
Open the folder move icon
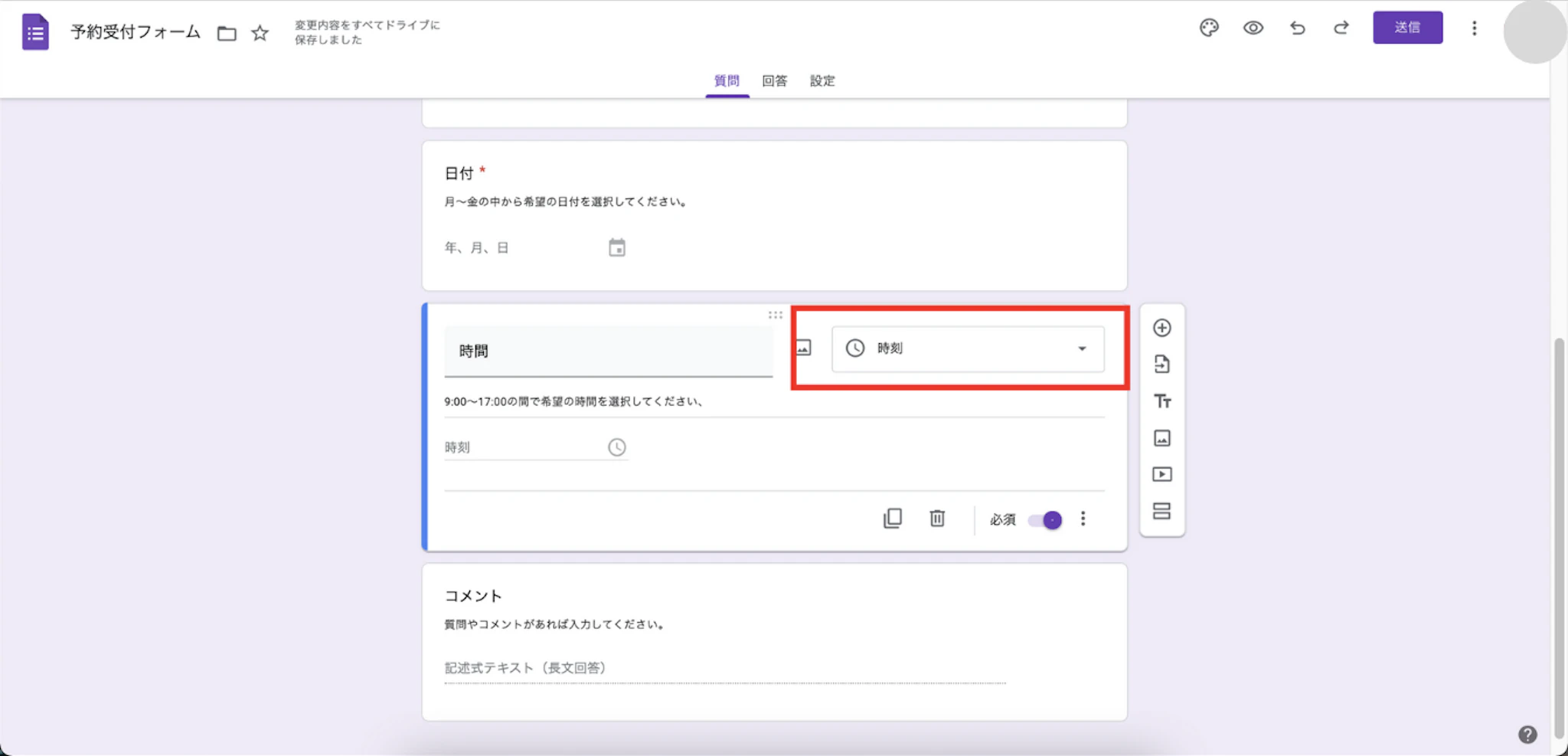pyautogui.click(x=226, y=32)
